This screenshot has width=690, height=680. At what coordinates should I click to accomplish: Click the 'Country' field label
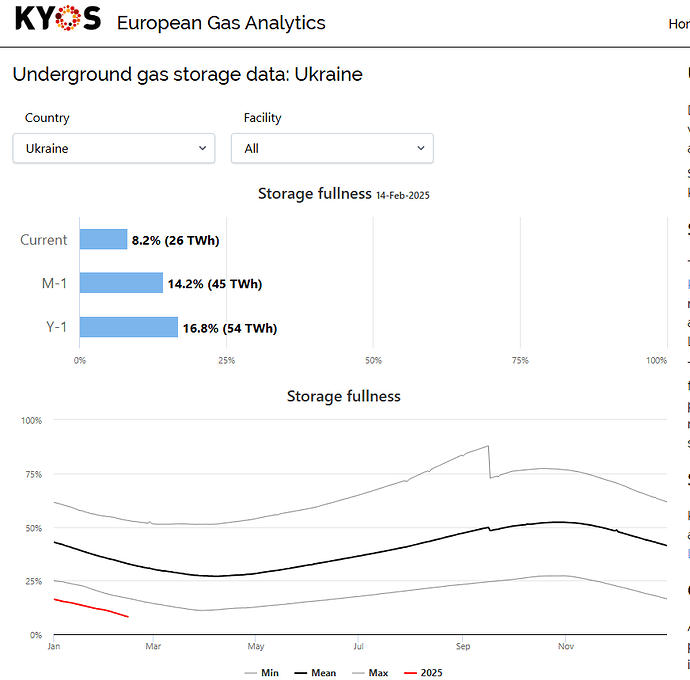click(x=47, y=118)
